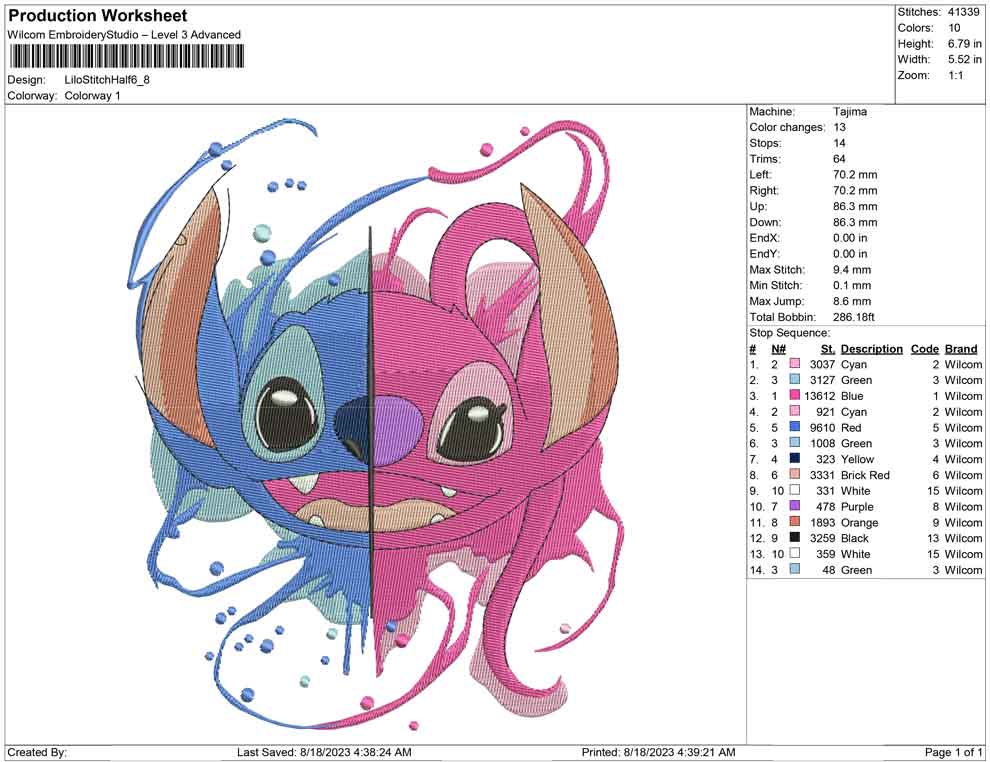Click the Stops value 14

839,143
